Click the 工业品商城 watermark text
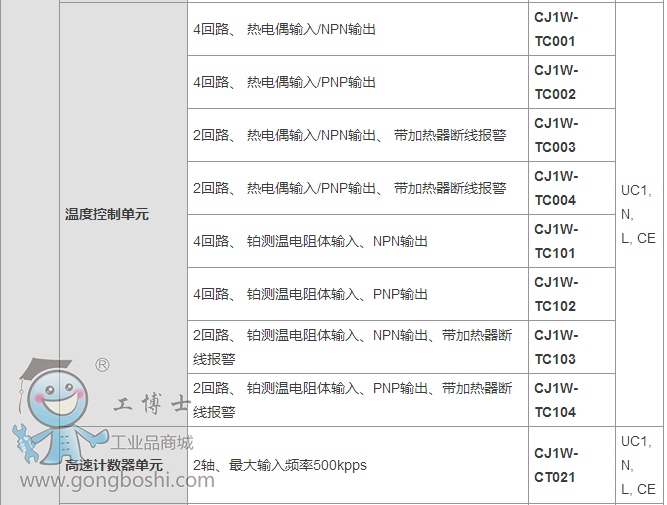 pos(151,443)
